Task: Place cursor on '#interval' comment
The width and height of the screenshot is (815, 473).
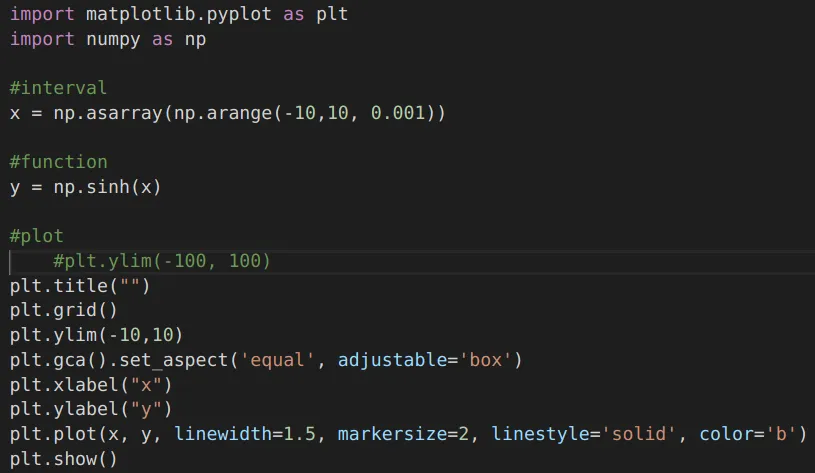Action: (58, 88)
